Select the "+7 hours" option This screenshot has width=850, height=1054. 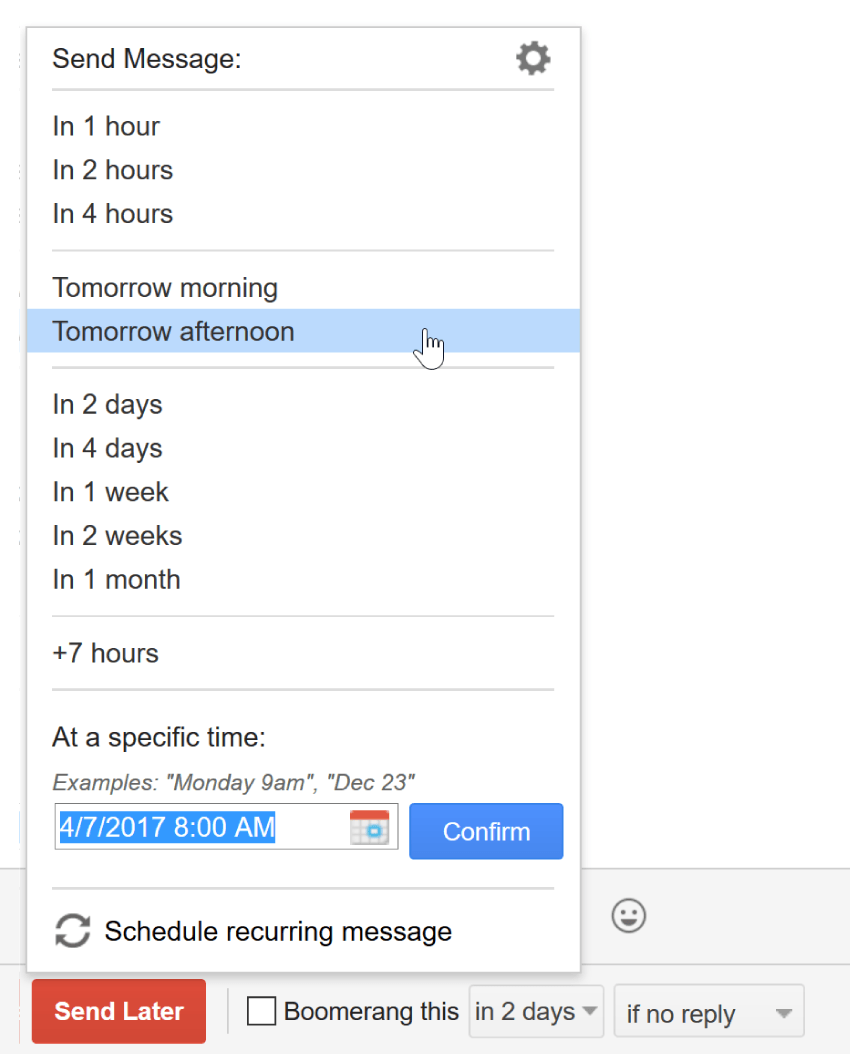tap(105, 654)
